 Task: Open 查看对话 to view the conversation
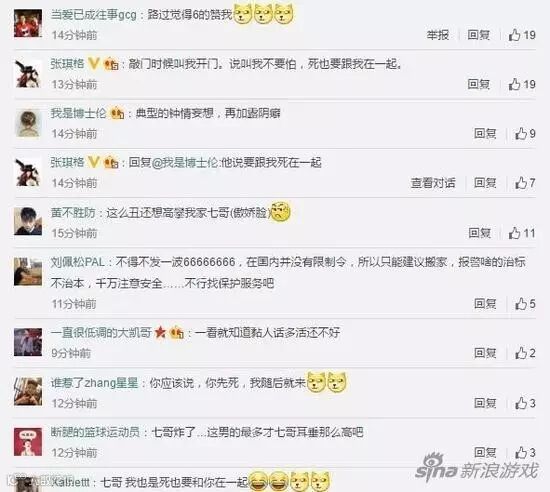433,183
